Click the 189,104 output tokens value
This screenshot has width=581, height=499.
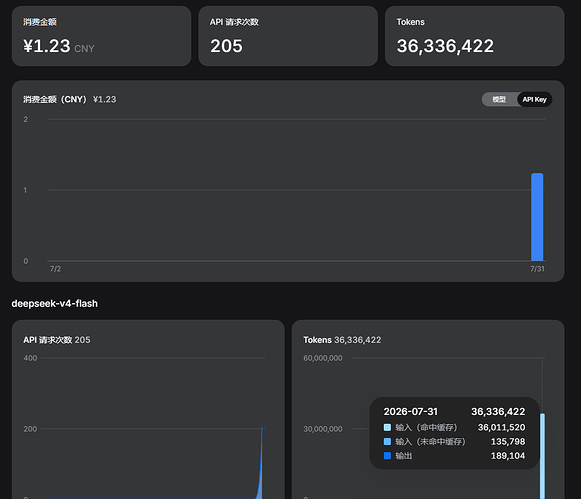(x=508, y=456)
